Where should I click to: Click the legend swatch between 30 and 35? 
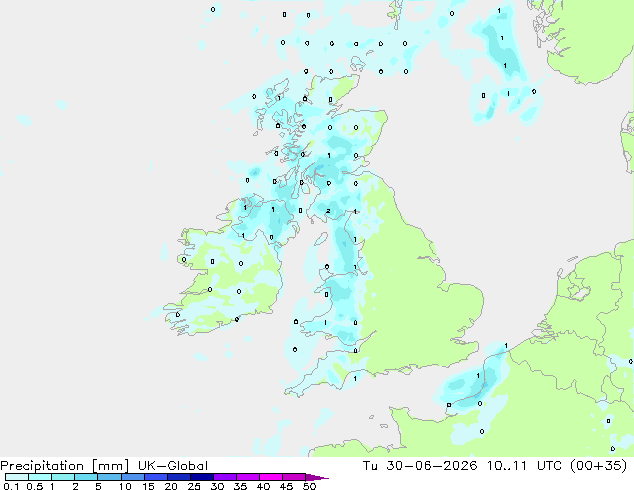click(224, 477)
